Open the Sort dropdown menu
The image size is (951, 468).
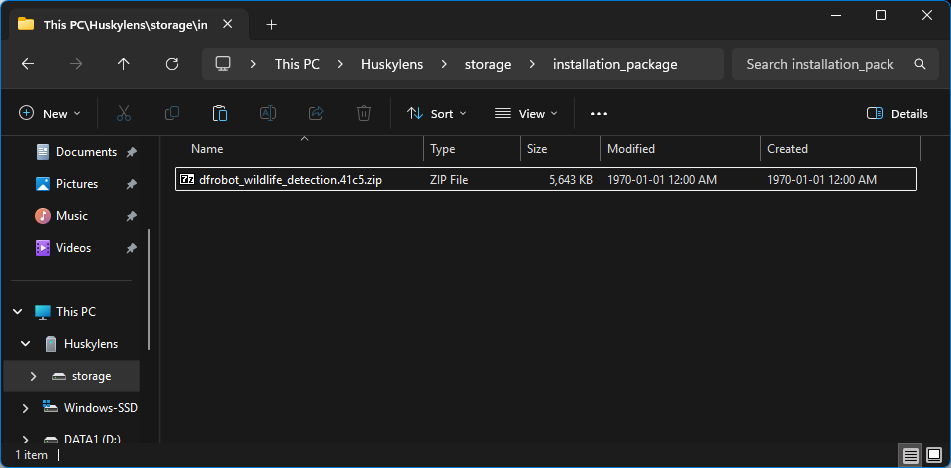click(x=437, y=114)
